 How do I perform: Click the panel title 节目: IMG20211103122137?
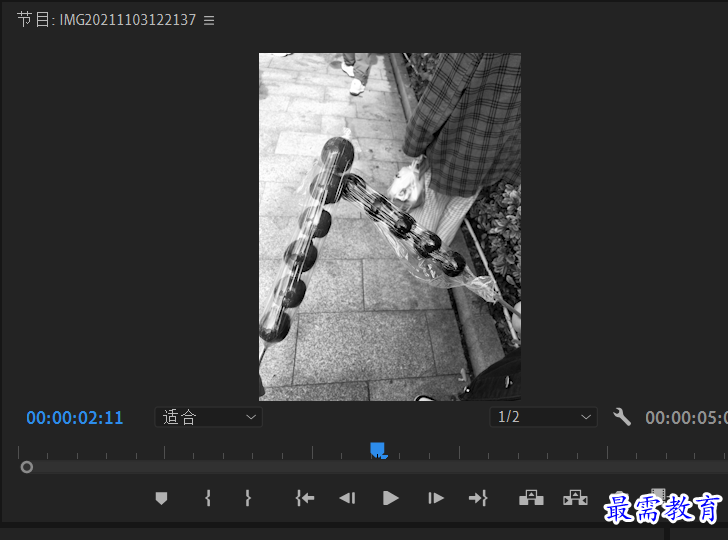click(106, 20)
